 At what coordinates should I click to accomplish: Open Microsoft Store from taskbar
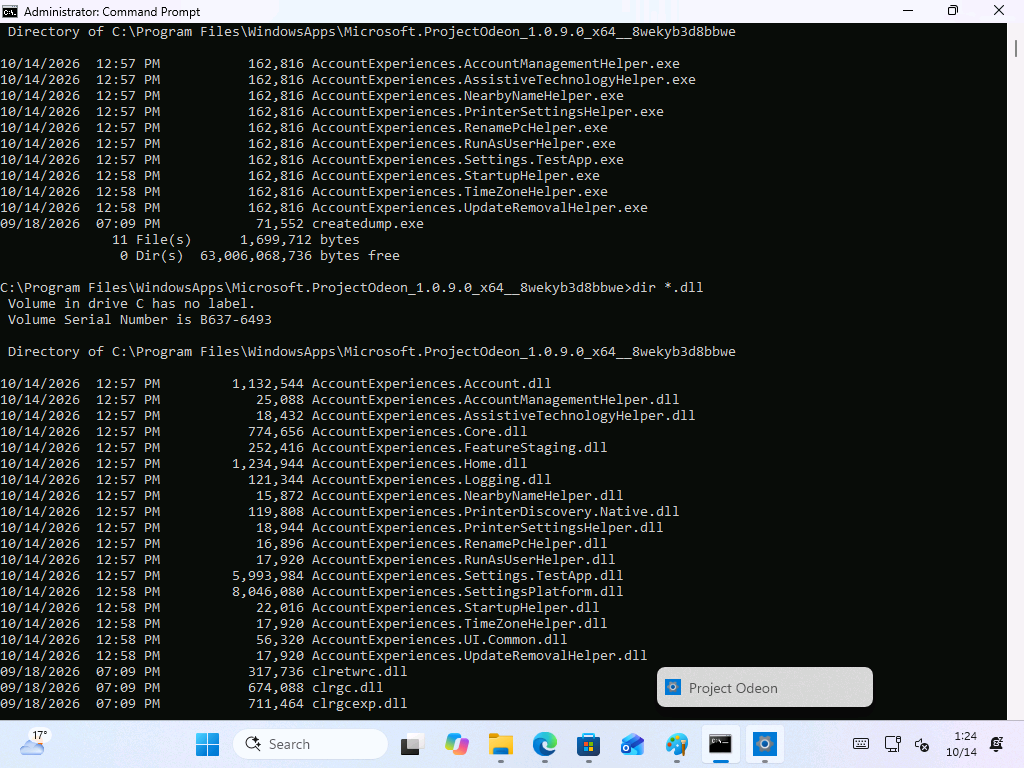pos(588,744)
